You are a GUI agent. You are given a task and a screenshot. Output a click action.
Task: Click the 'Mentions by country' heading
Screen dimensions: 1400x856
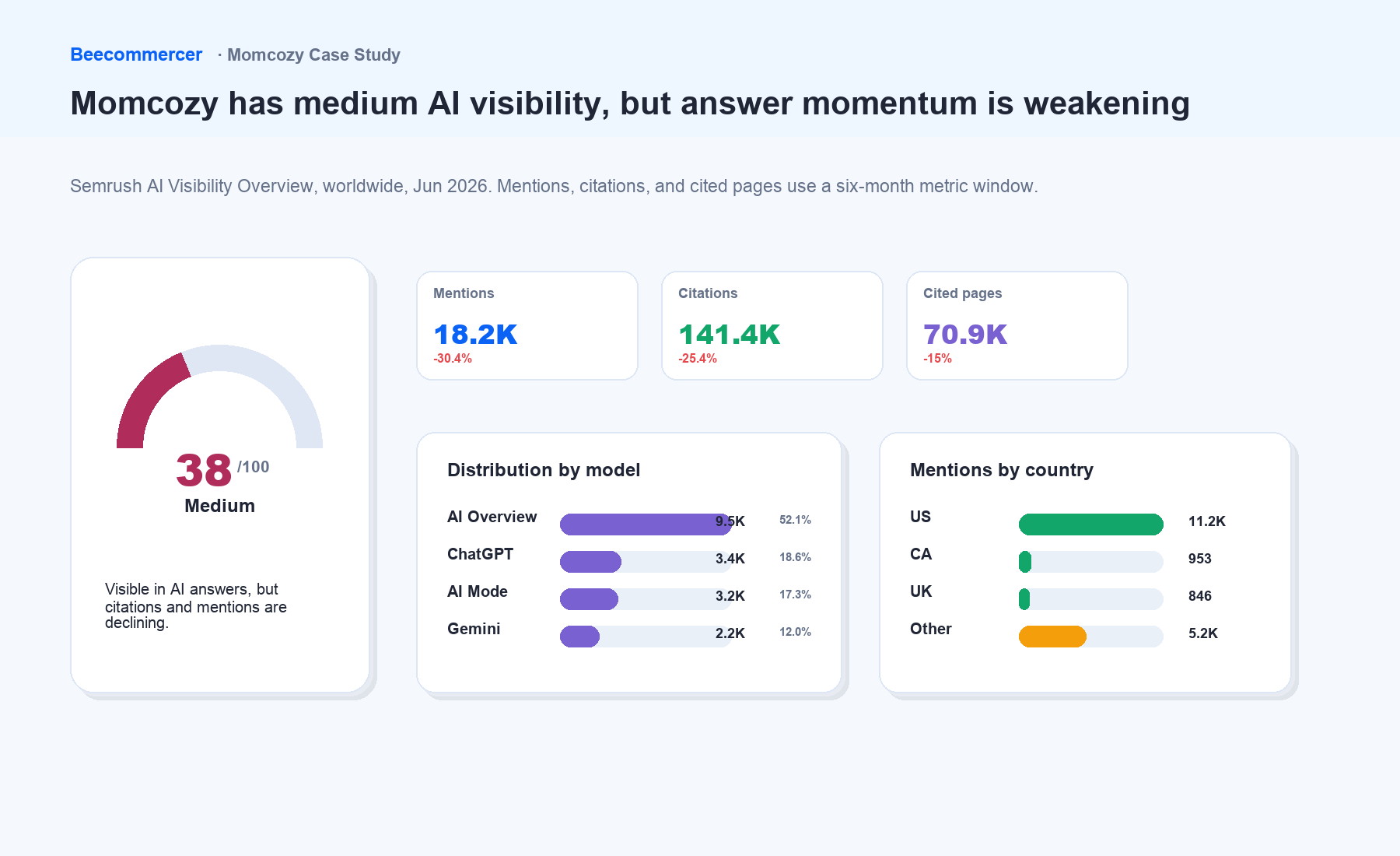[1002, 470]
